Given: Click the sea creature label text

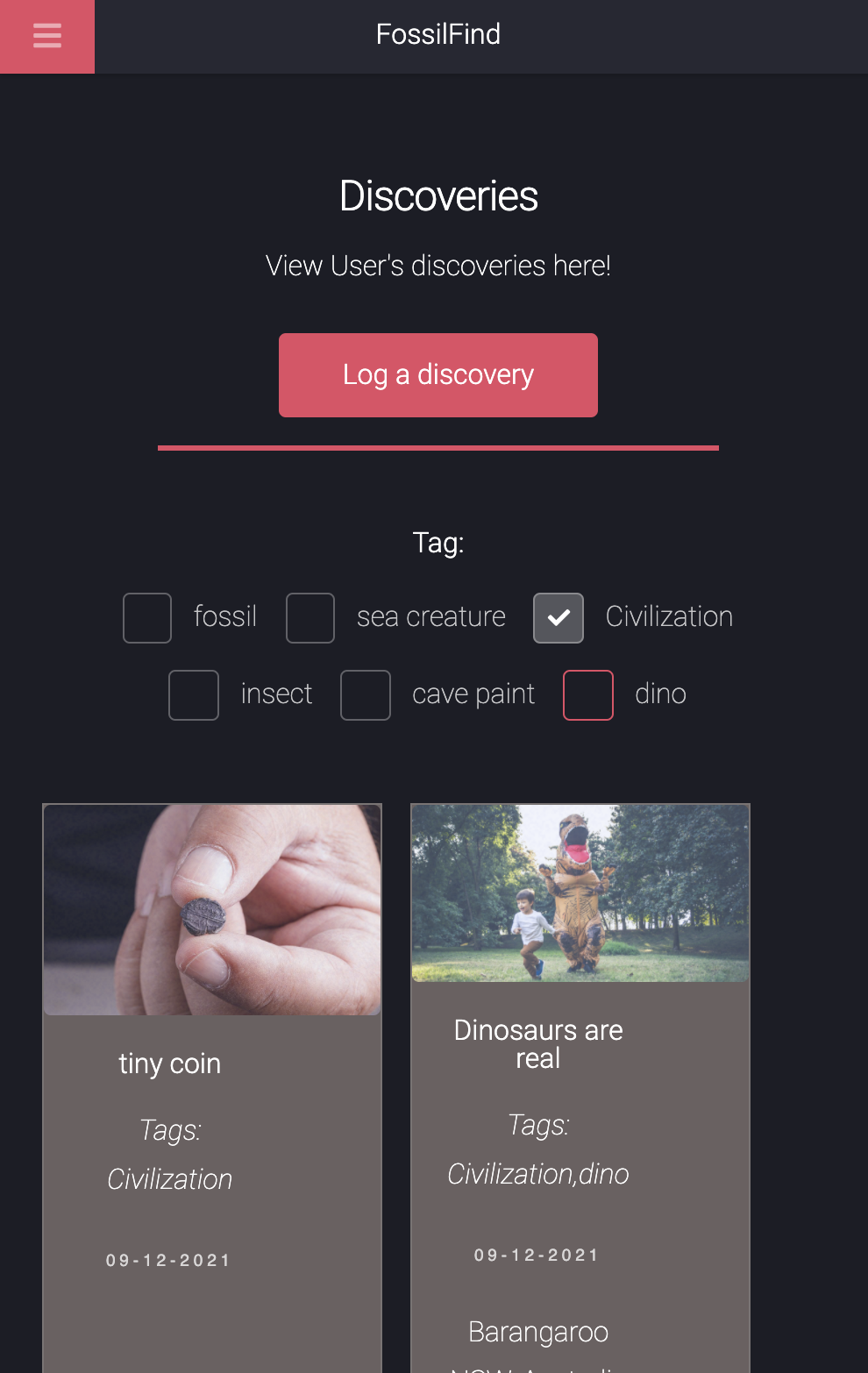Looking at the screenshot, I should pyautogui.click(x=431, y=617).
